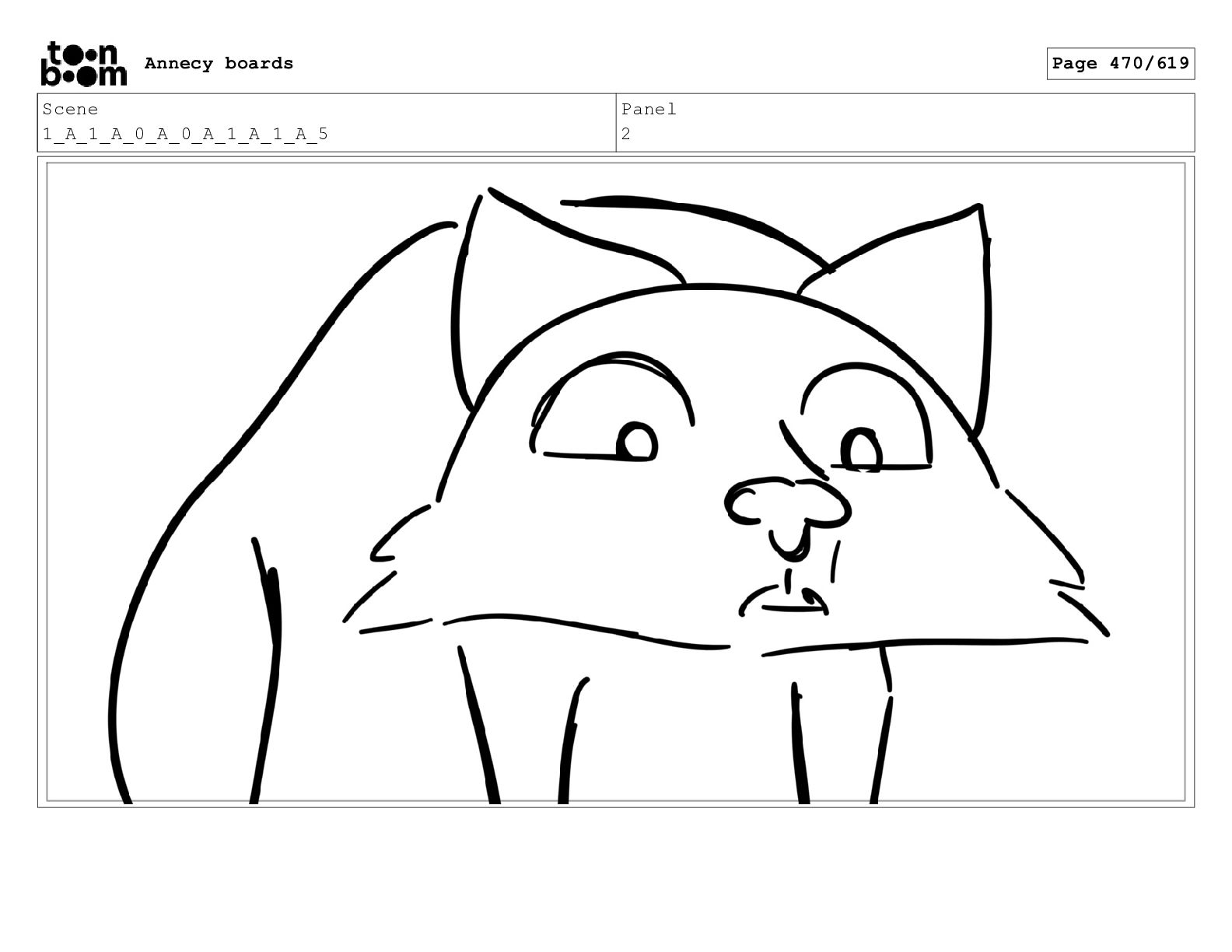Select the 'Annecy boards' title text

tap(219, 64)
